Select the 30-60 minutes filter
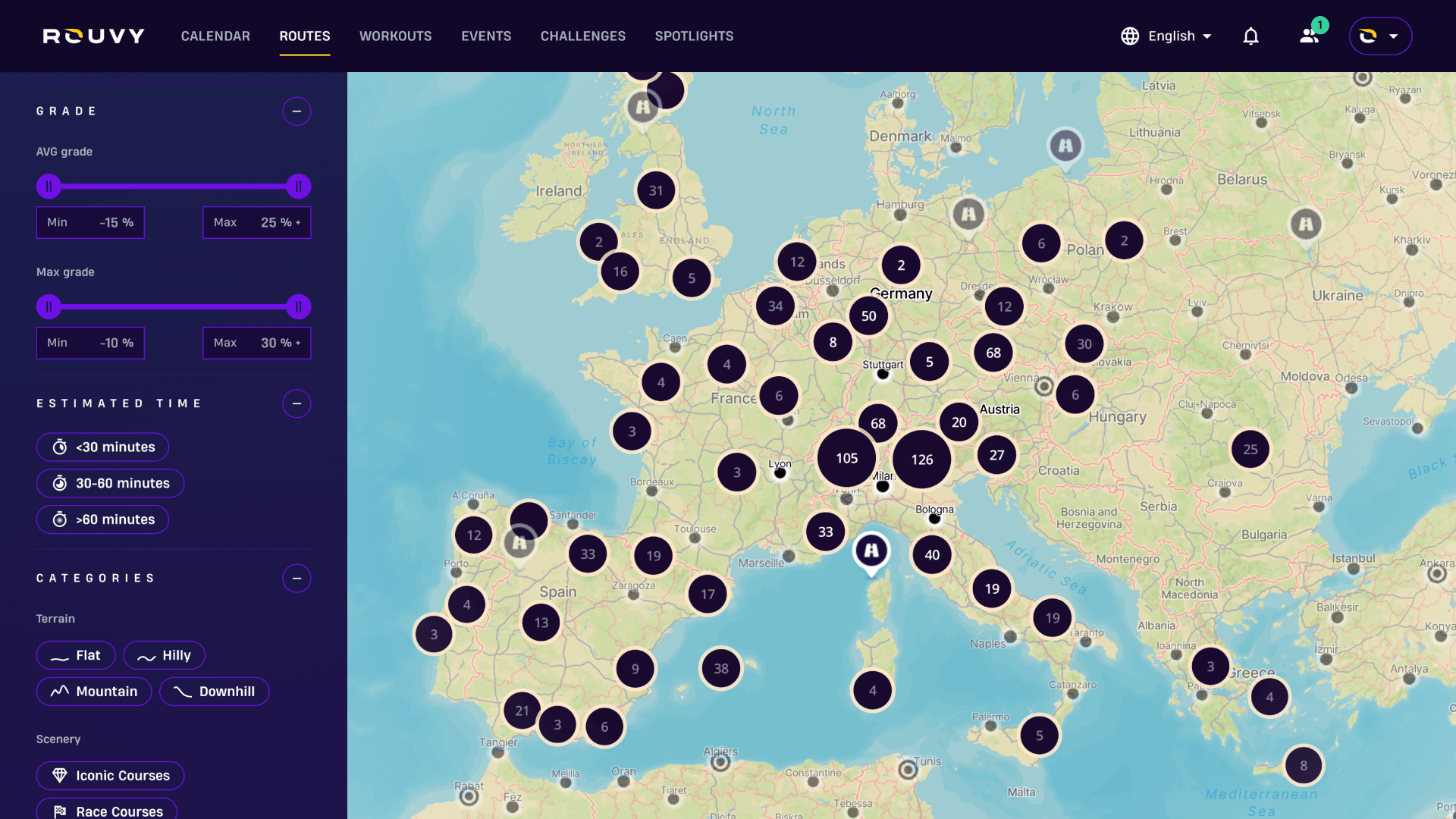 click(x=110, y=483)
